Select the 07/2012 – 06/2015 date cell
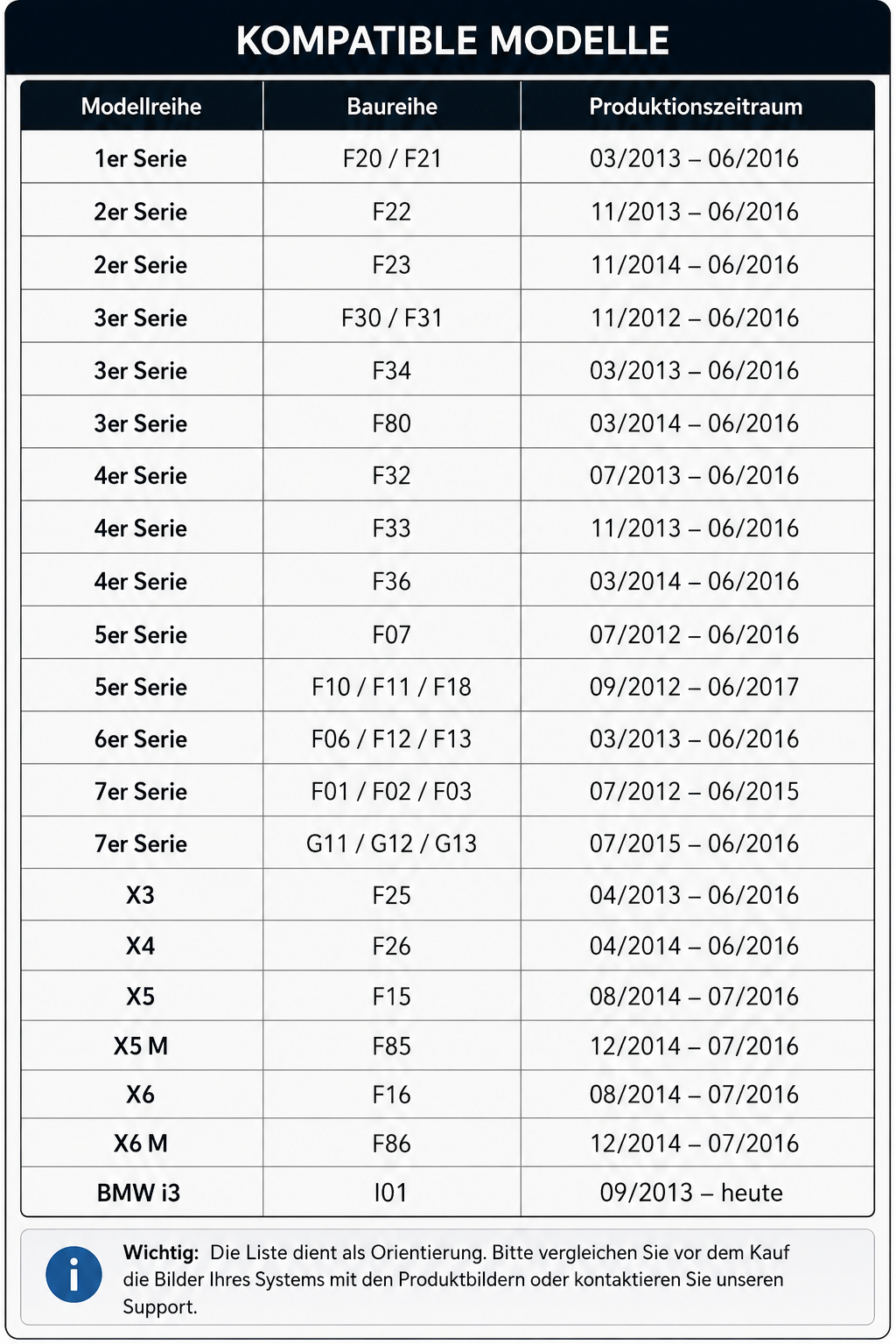896x1344 pixels. pos(695,791)
